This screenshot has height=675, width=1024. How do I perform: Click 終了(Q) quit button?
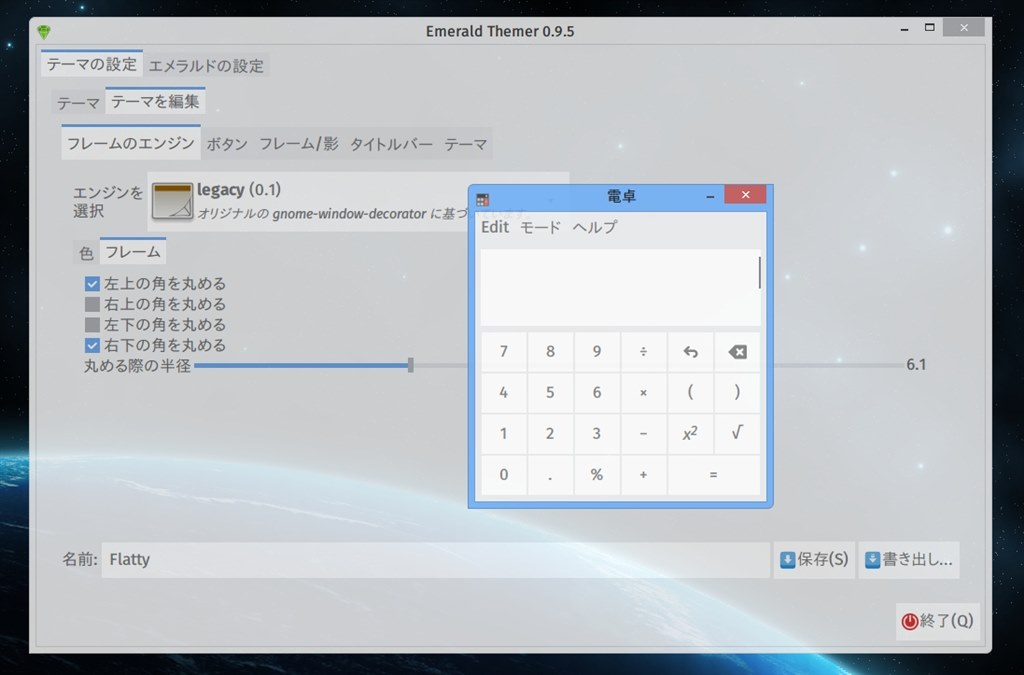pyautogui.click(x=938, y=621)
